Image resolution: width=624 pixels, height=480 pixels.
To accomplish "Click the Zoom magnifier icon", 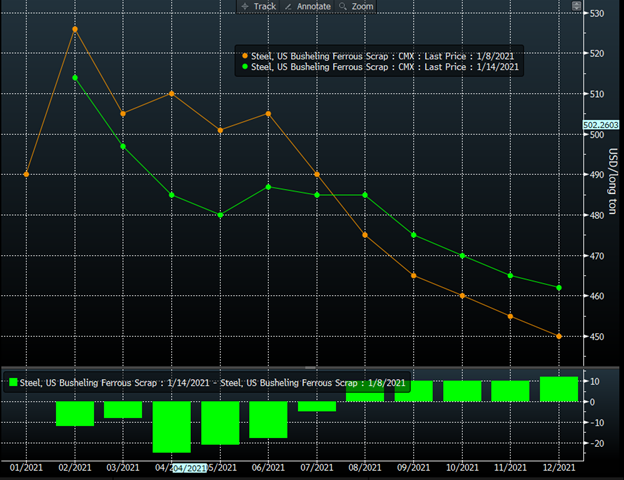I will point(343,6).
